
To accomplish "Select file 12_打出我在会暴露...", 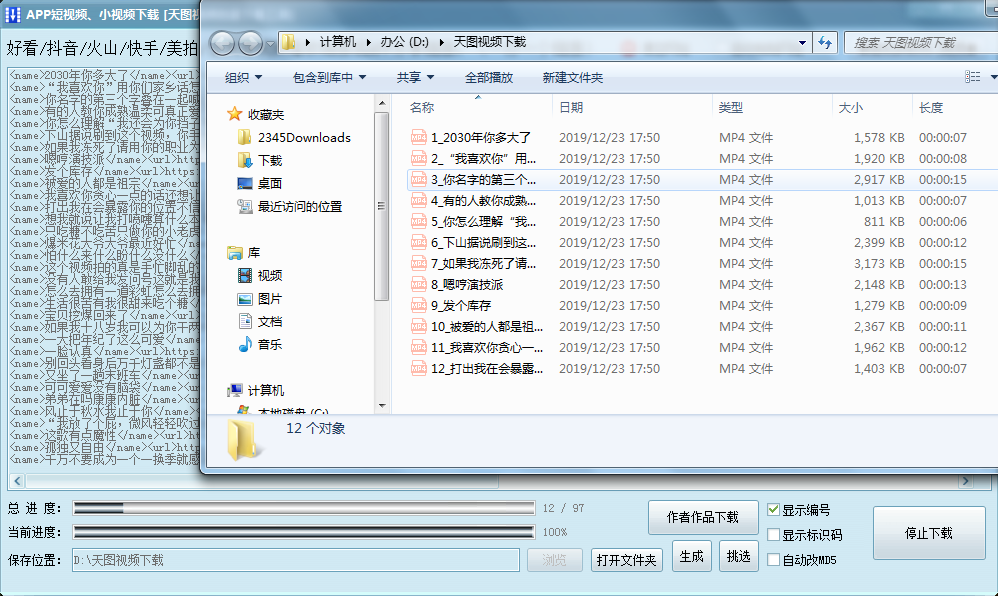I will coord(487,369).
